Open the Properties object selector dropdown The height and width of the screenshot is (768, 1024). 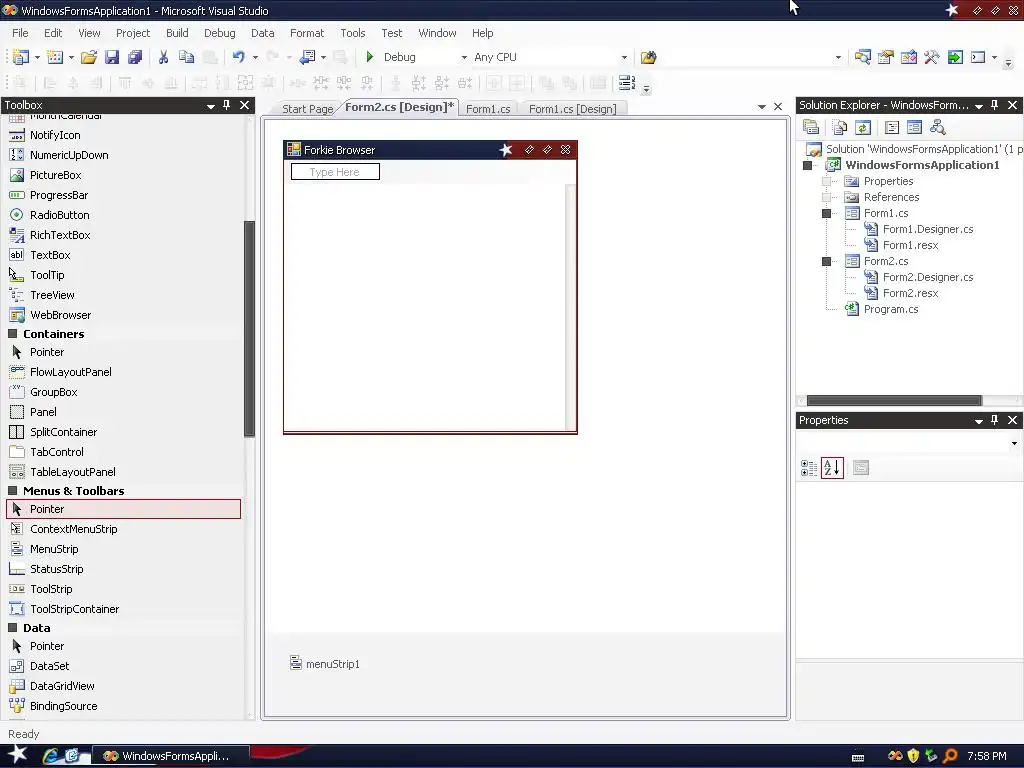tap(1014, 443)
